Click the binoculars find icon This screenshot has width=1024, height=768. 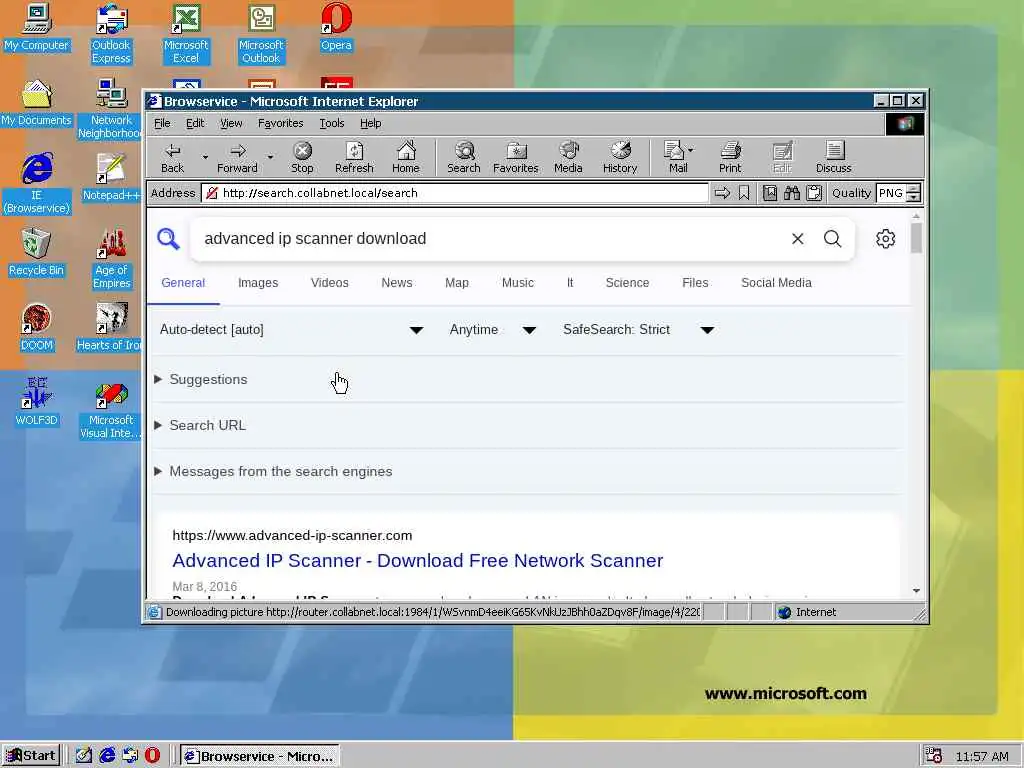[x=792, y=193]
